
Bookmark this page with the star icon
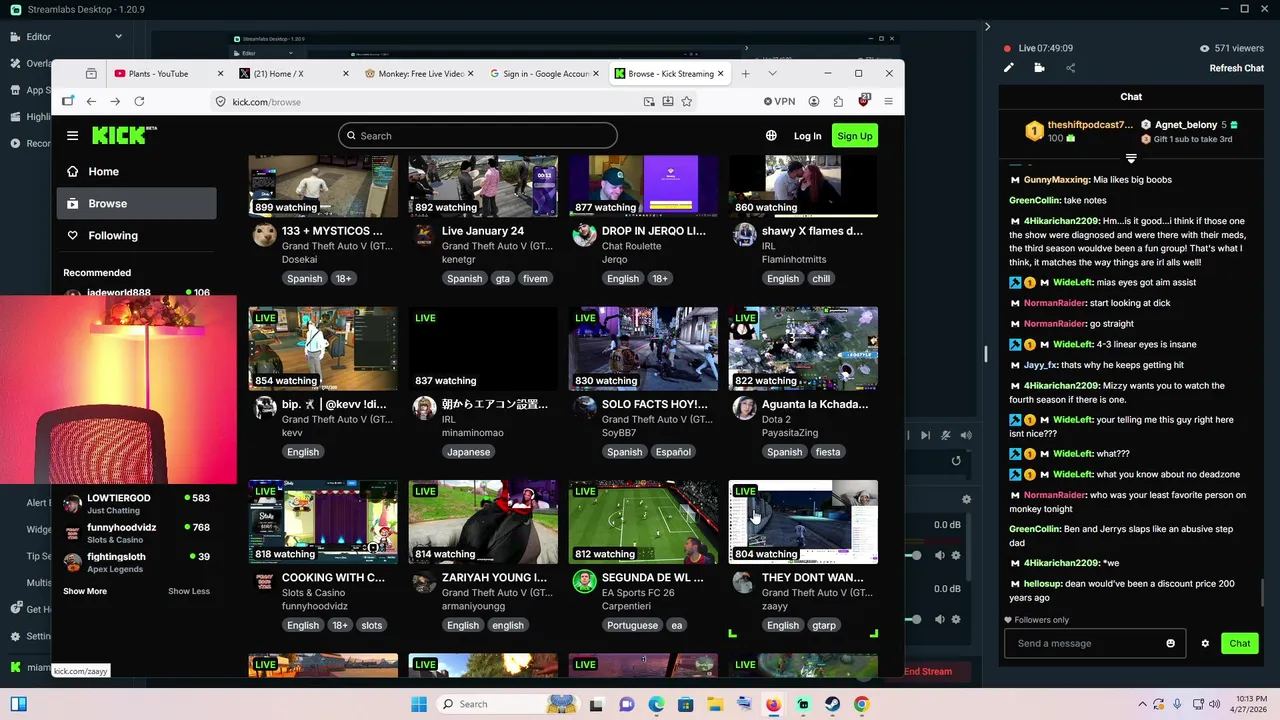687,101
